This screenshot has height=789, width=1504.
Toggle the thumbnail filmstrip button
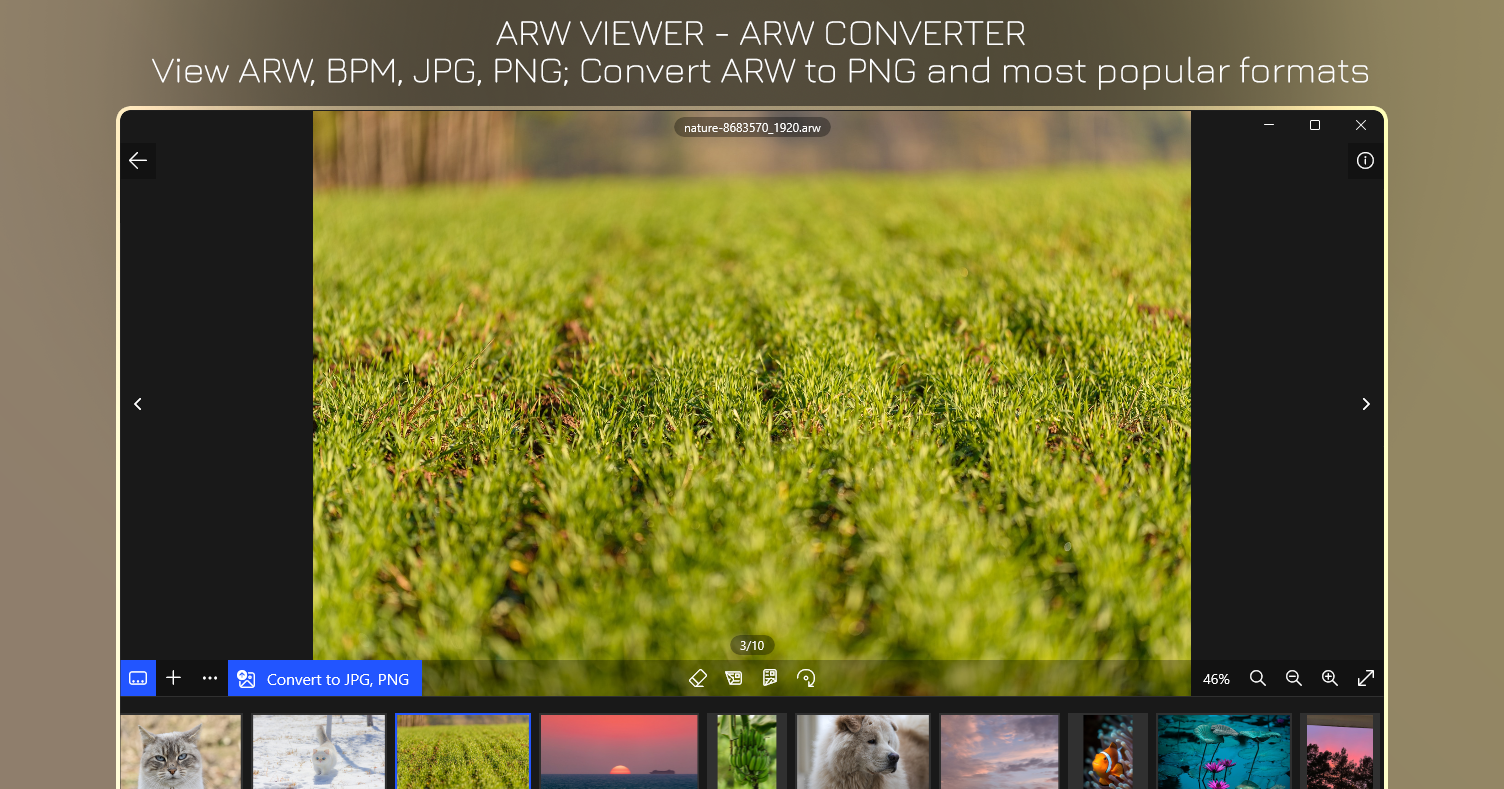[x=138, y=678]
